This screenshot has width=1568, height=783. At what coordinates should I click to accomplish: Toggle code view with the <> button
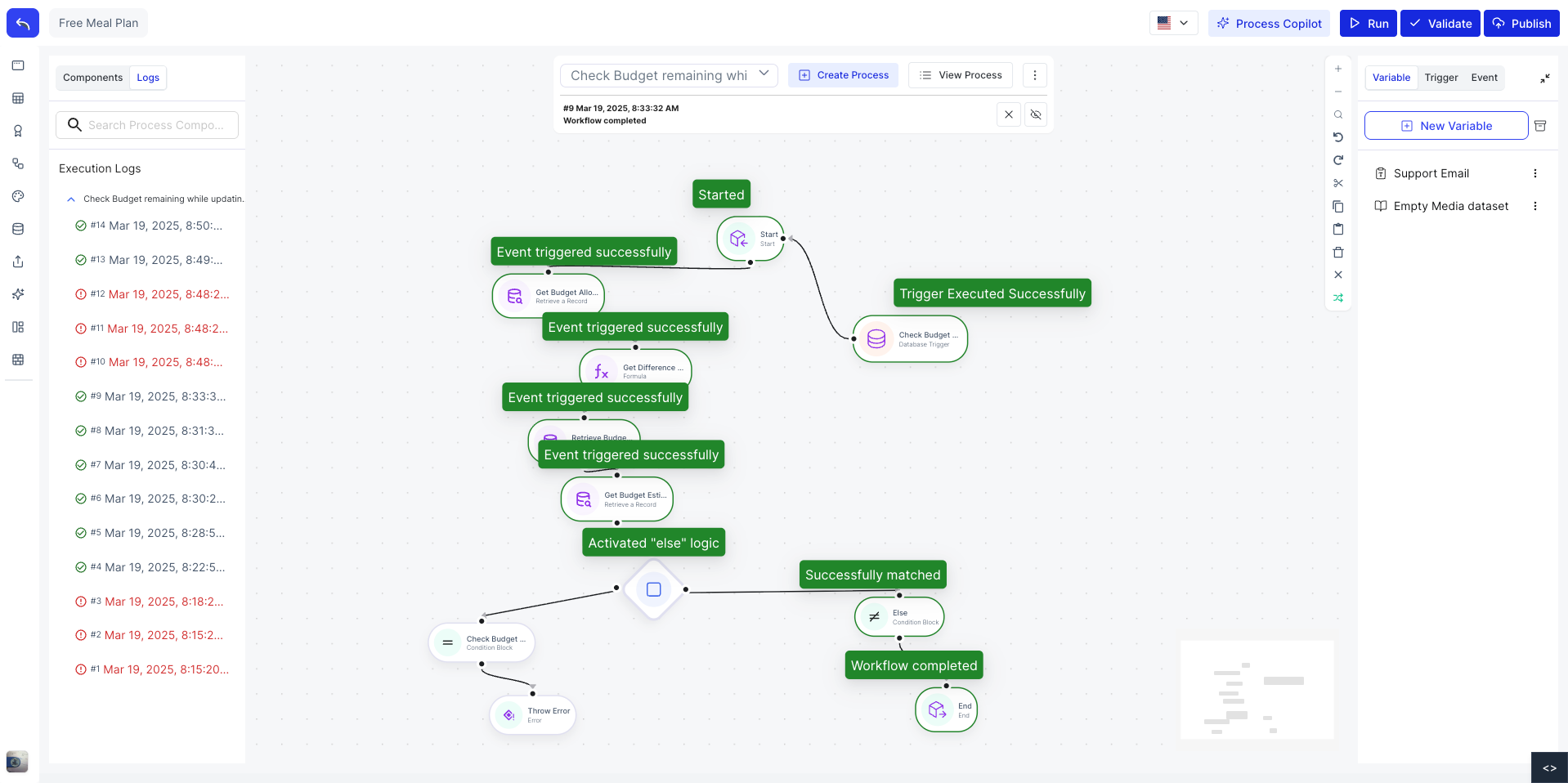(x=1549, y=767)
